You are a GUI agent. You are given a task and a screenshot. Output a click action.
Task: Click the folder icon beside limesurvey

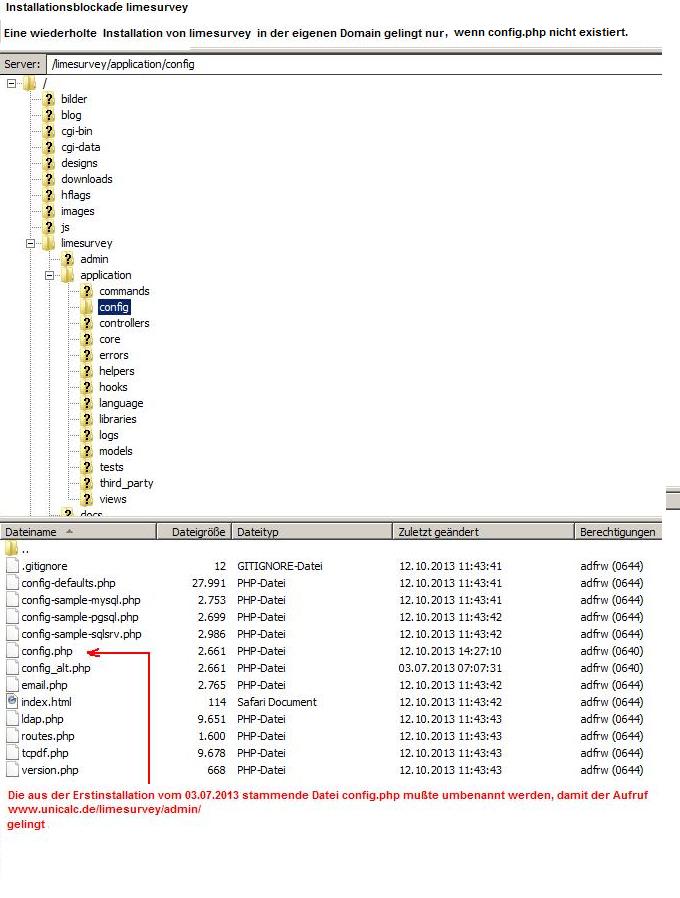coord(49,243)
